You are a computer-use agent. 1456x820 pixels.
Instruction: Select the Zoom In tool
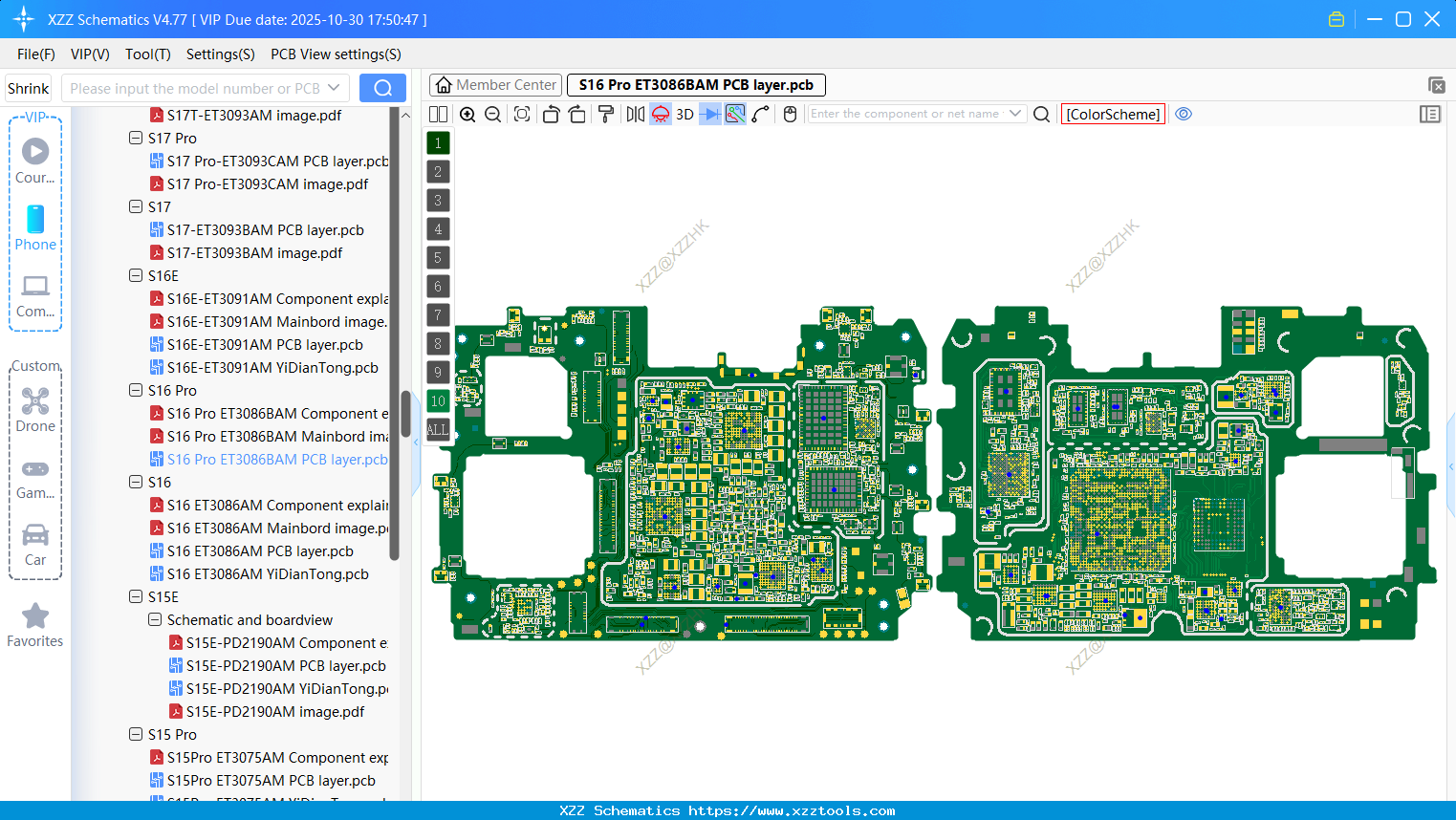point(467,113)
